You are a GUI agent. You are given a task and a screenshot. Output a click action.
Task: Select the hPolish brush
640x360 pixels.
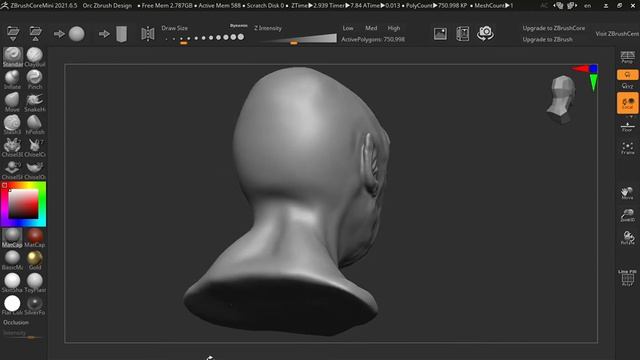click(x=35, y=124)
